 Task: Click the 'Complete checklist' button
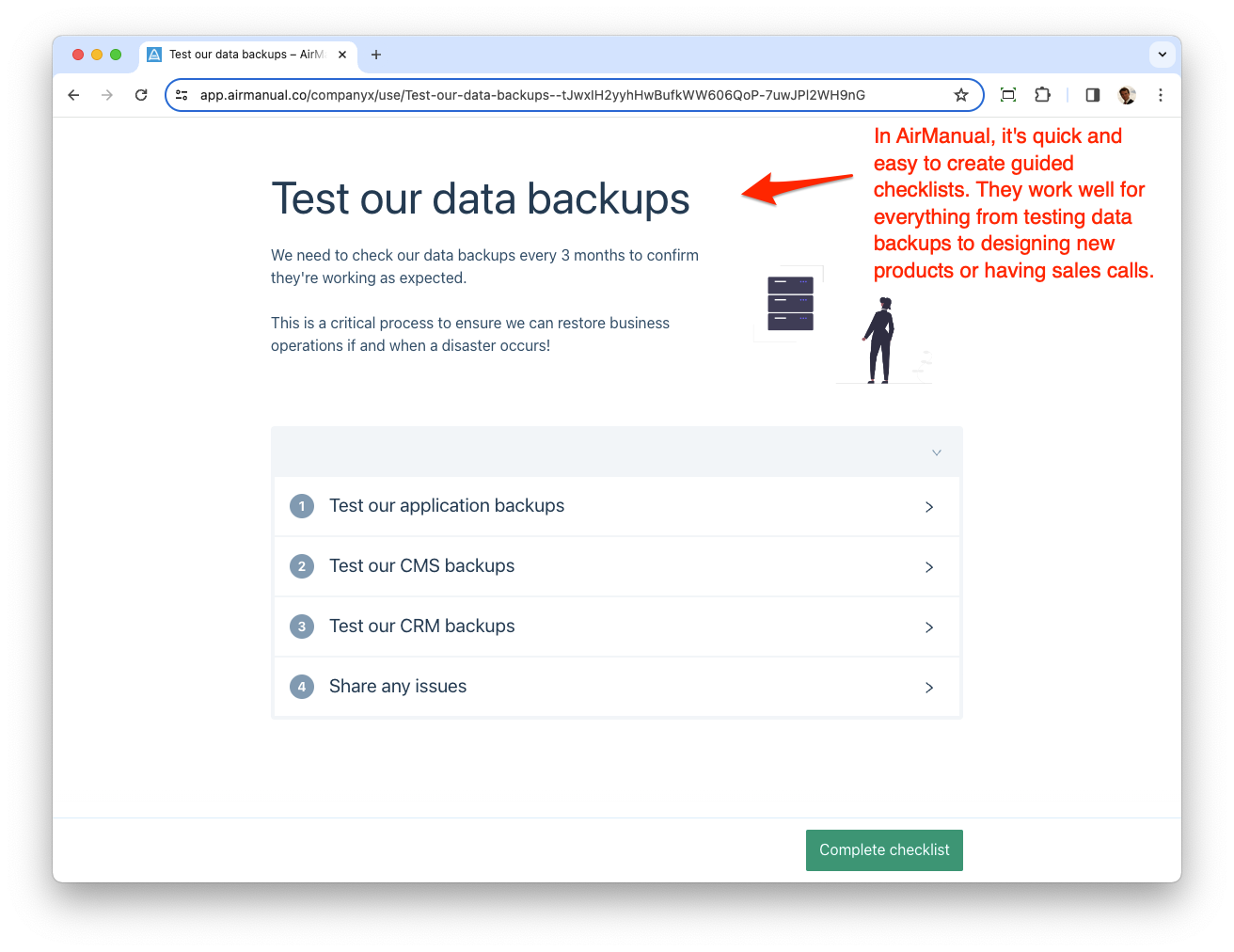884,850
